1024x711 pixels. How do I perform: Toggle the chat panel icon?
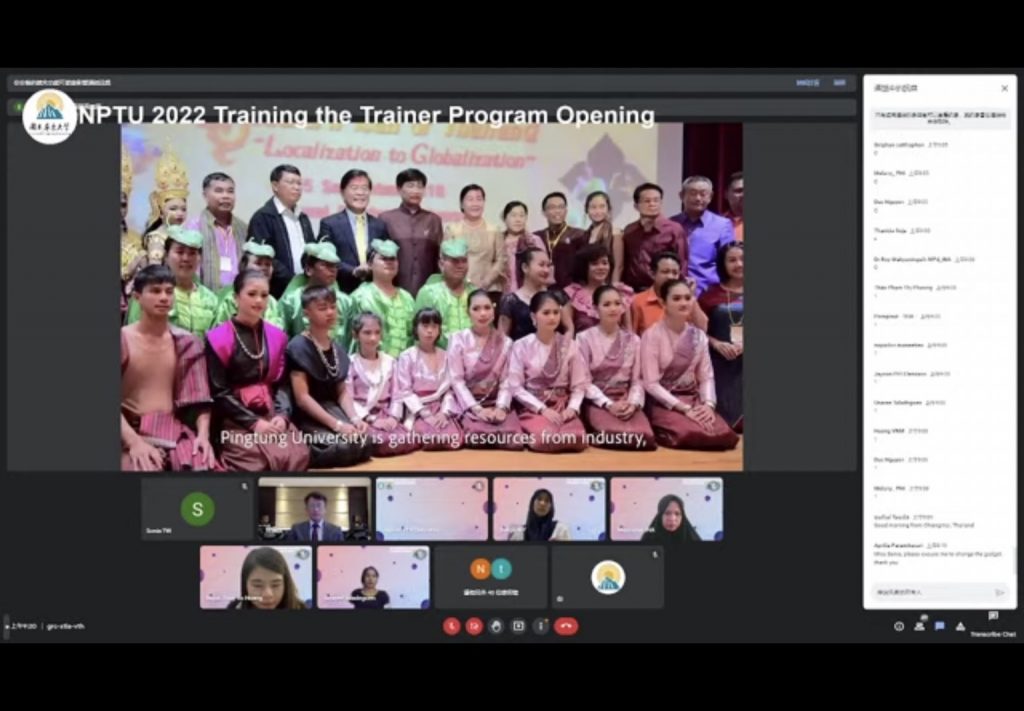tap(939, 626)
